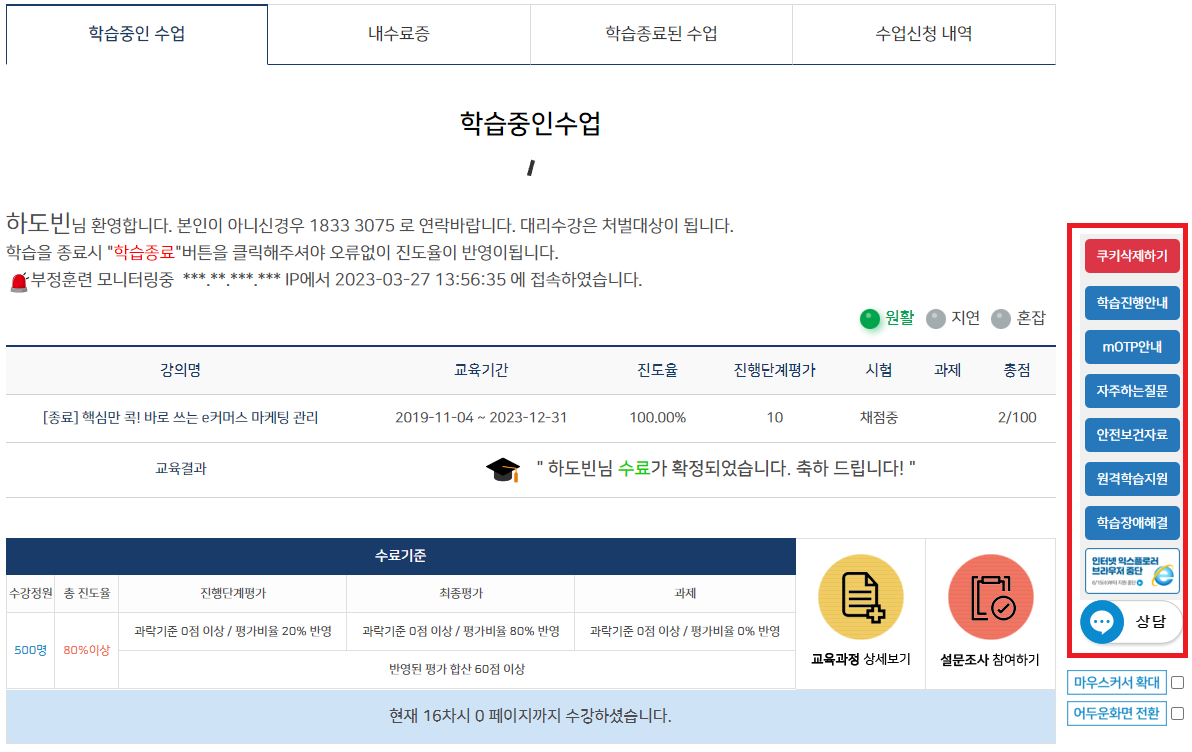Viewport: 1192px width, 752px height.
Task: Open the 자주하는질문 button
Action: coord(1132,391)
